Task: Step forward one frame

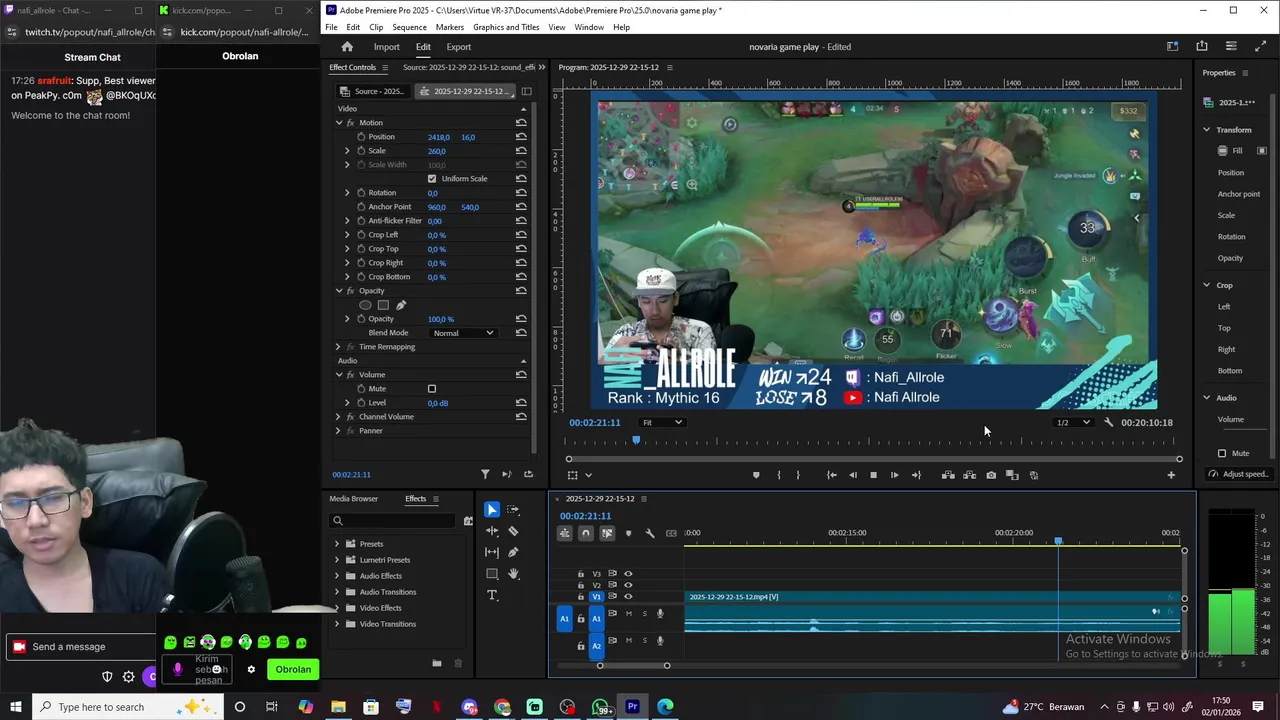Action: coord(895,475)
